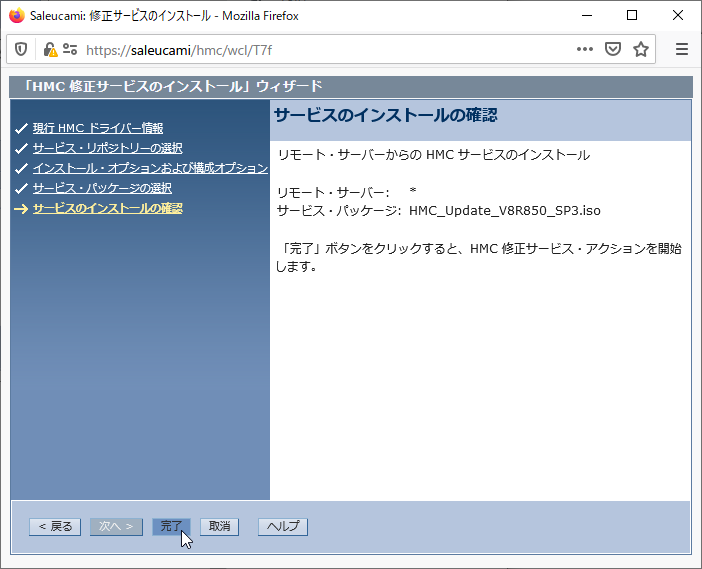Click the サービスのインストールの確認 link
702x569 pixels.
[107, 208]
